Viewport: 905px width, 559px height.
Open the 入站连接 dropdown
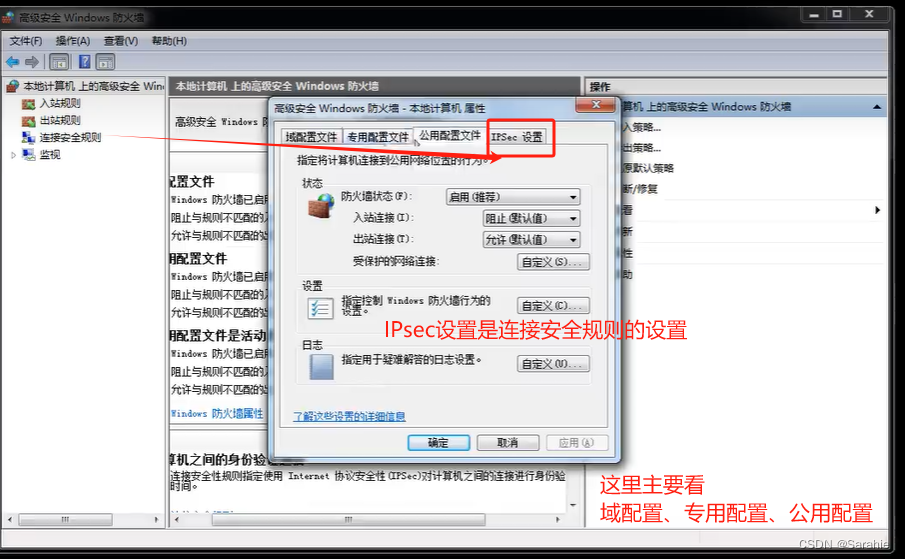(x=531, y=219)
